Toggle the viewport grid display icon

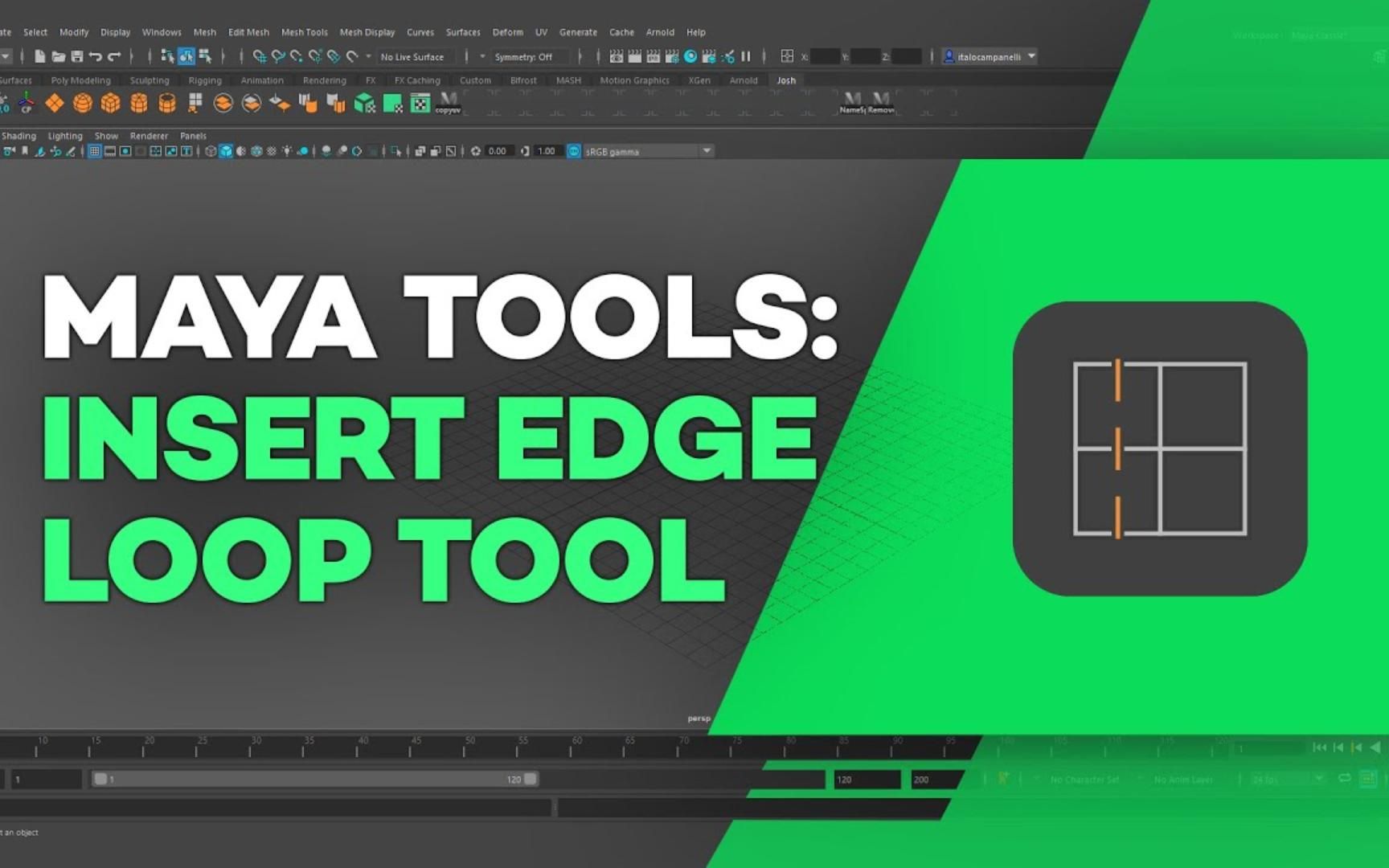tap(94, 151)
